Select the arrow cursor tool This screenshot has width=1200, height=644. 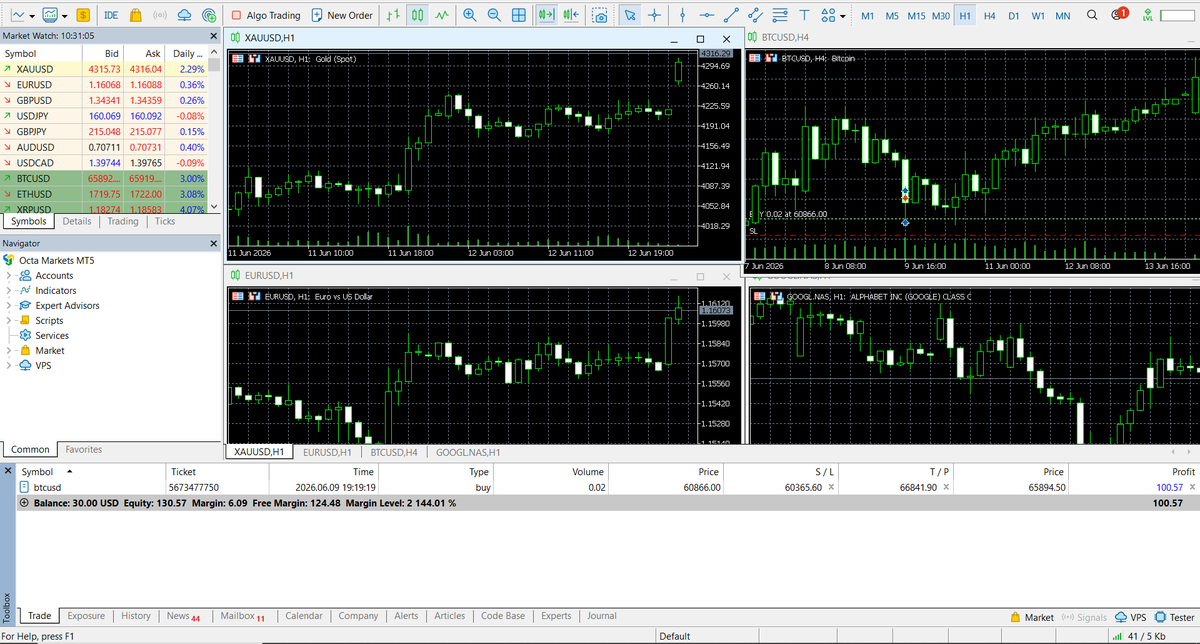pos(630,15)
